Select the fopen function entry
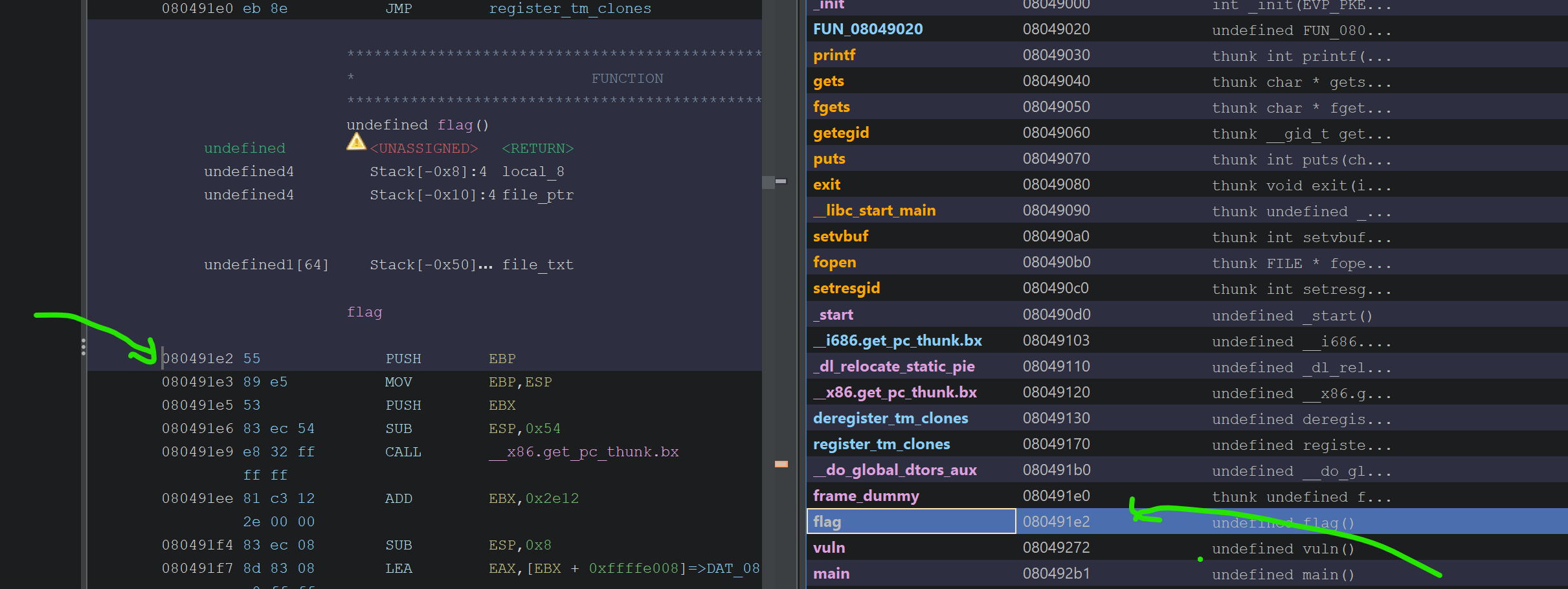This screenshot has height=589, width=1568. 834,262
